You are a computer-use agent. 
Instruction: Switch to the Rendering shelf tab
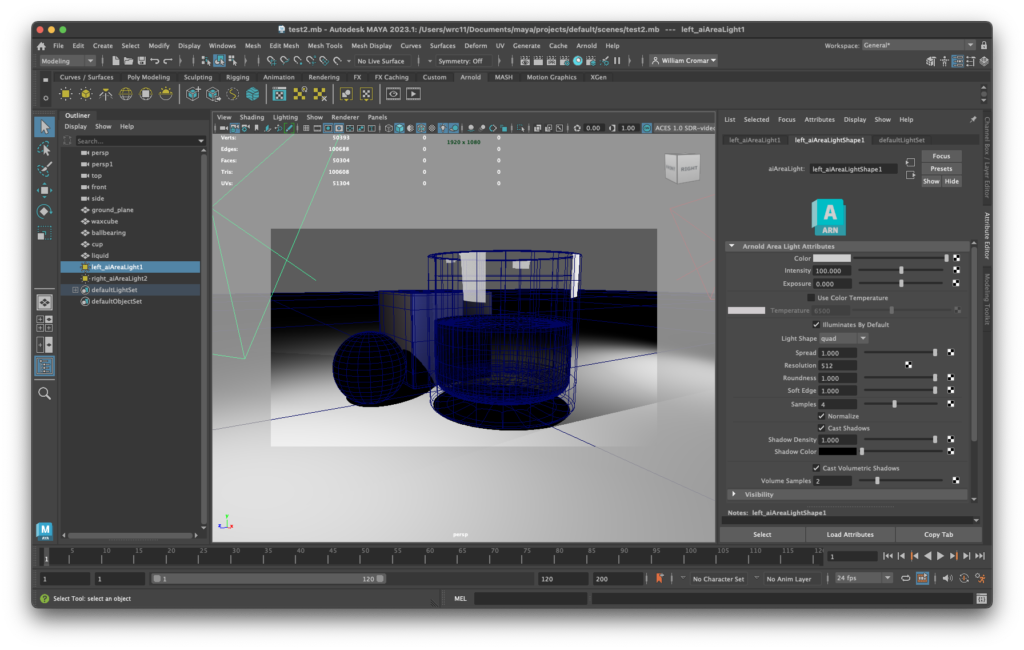click(x=323, y=77)
